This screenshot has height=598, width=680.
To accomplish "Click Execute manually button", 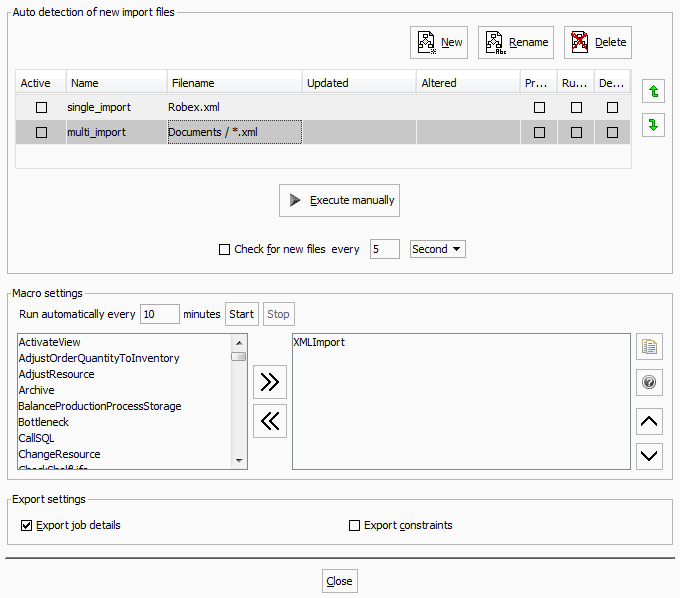I will point(339,200).
